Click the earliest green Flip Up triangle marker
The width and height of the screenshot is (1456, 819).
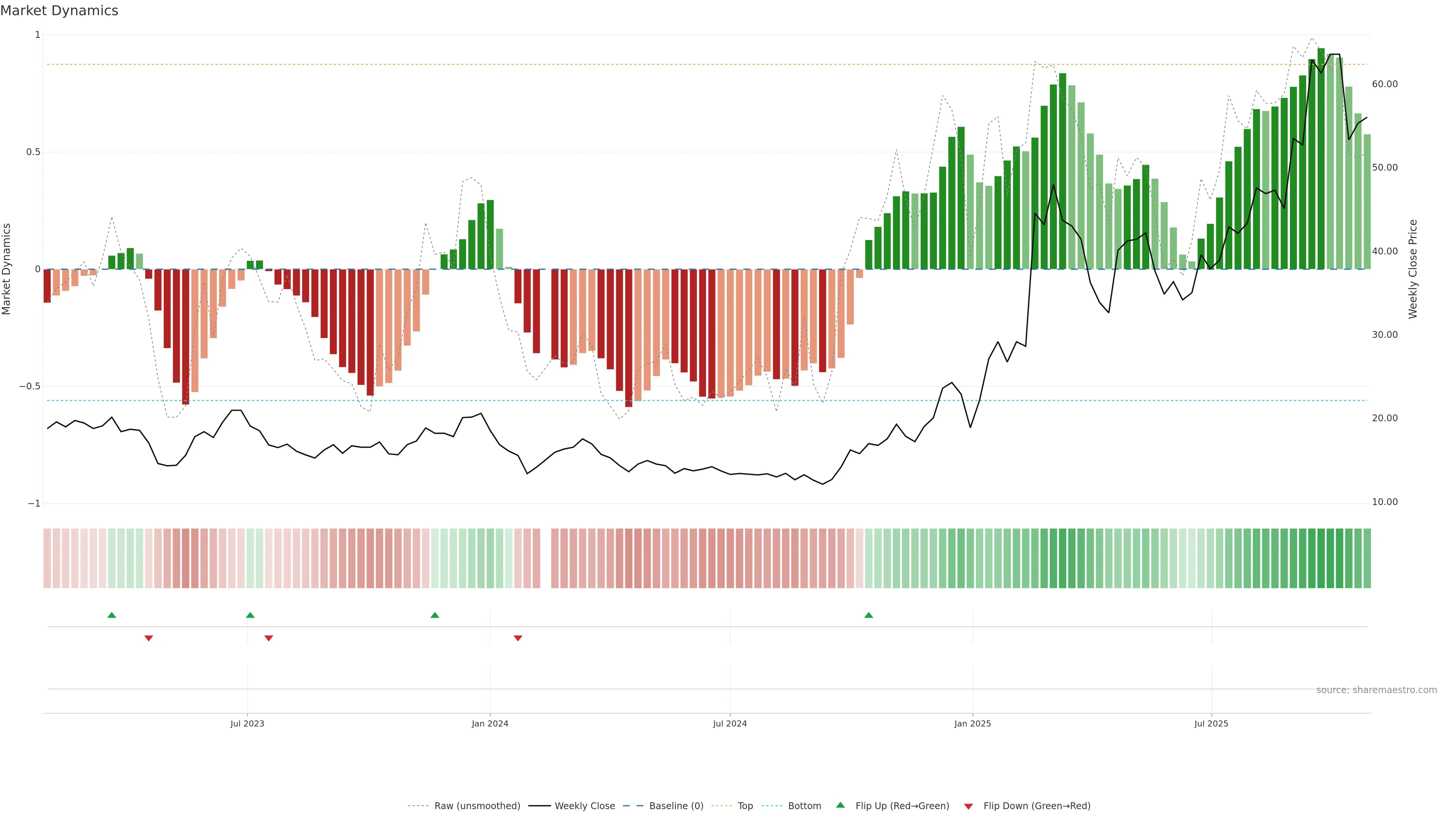112,615
